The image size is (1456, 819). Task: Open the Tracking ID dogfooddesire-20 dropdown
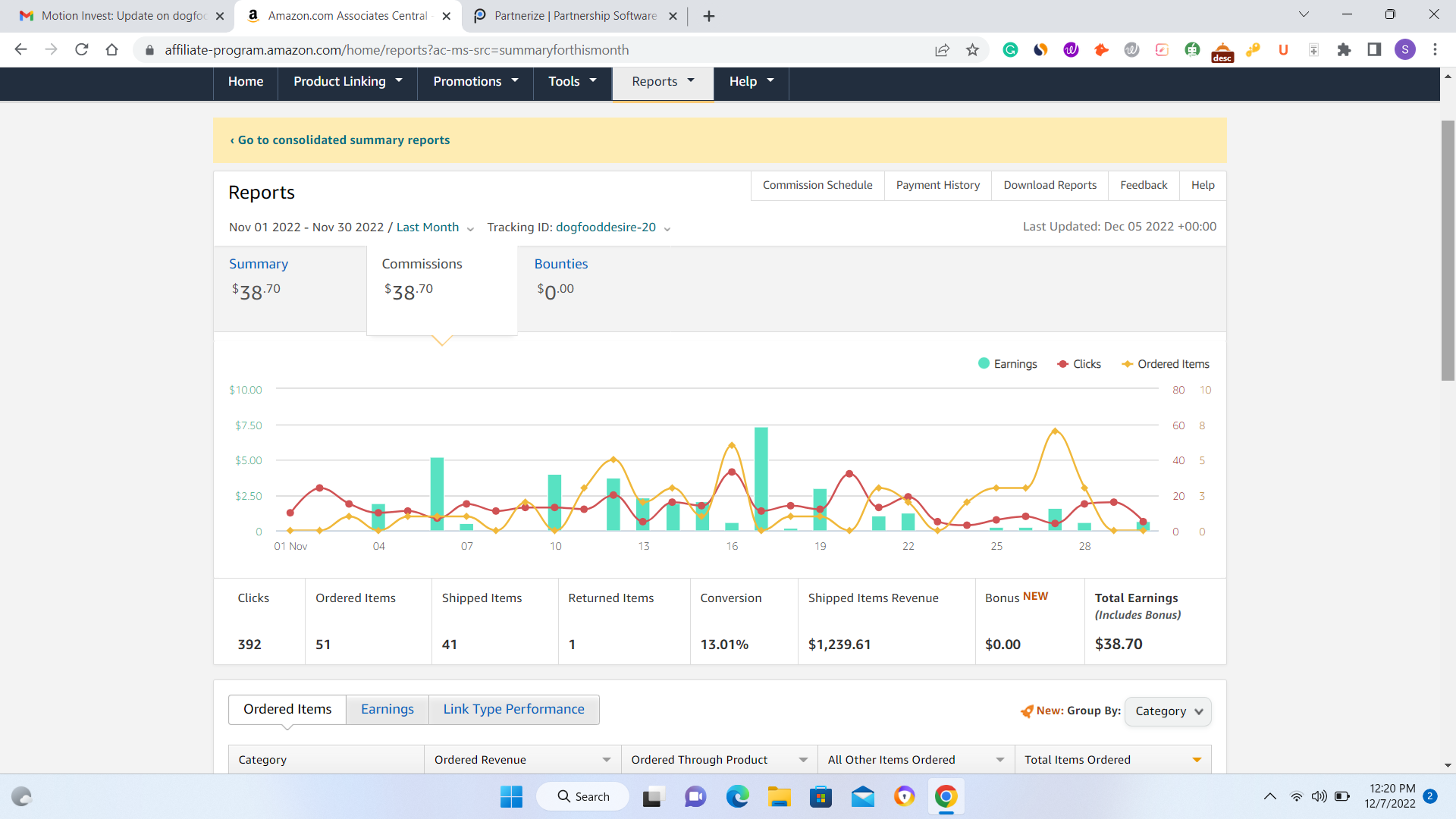tap(613, 227)
